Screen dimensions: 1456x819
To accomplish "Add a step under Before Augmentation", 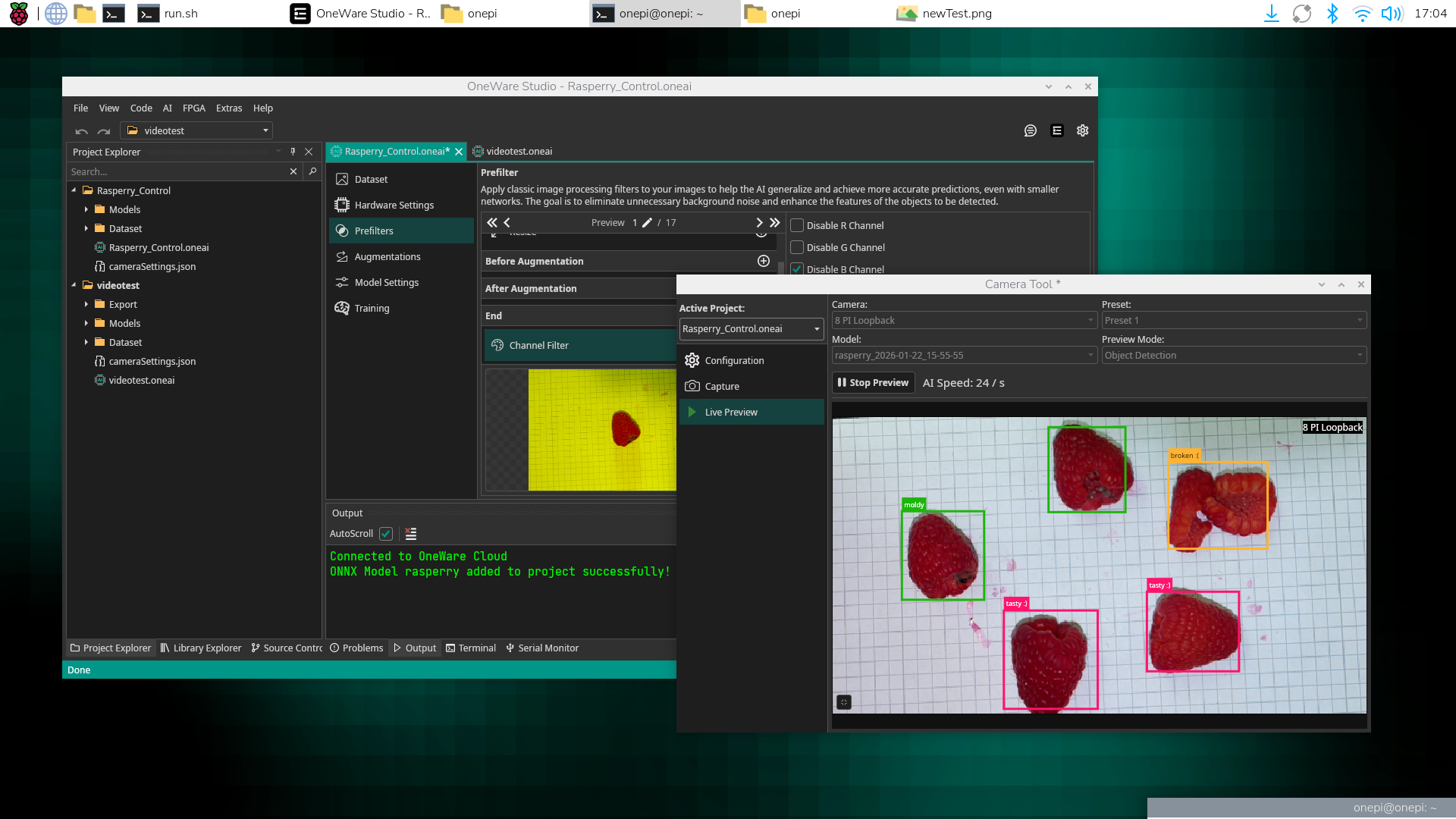I will (x=763, y=260).
